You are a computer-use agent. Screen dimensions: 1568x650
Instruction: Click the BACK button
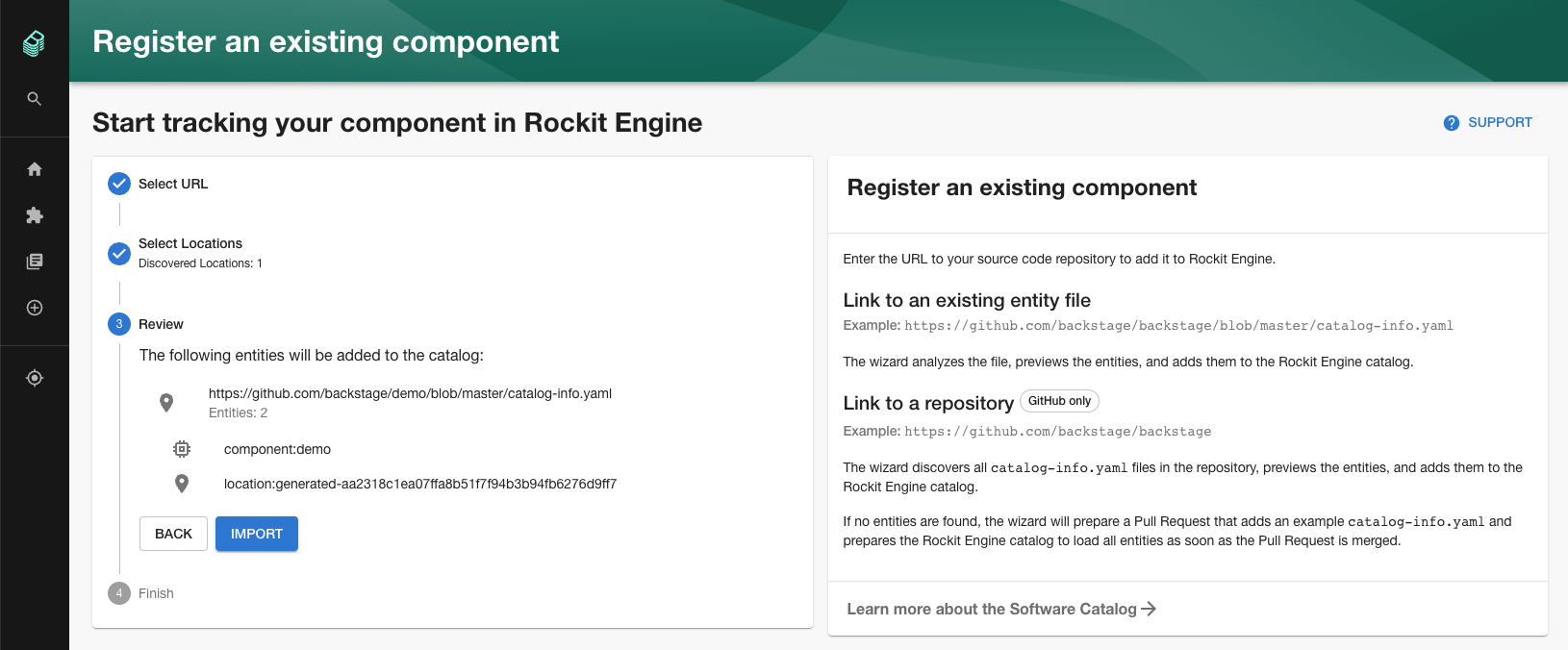[x=173, y=534]
